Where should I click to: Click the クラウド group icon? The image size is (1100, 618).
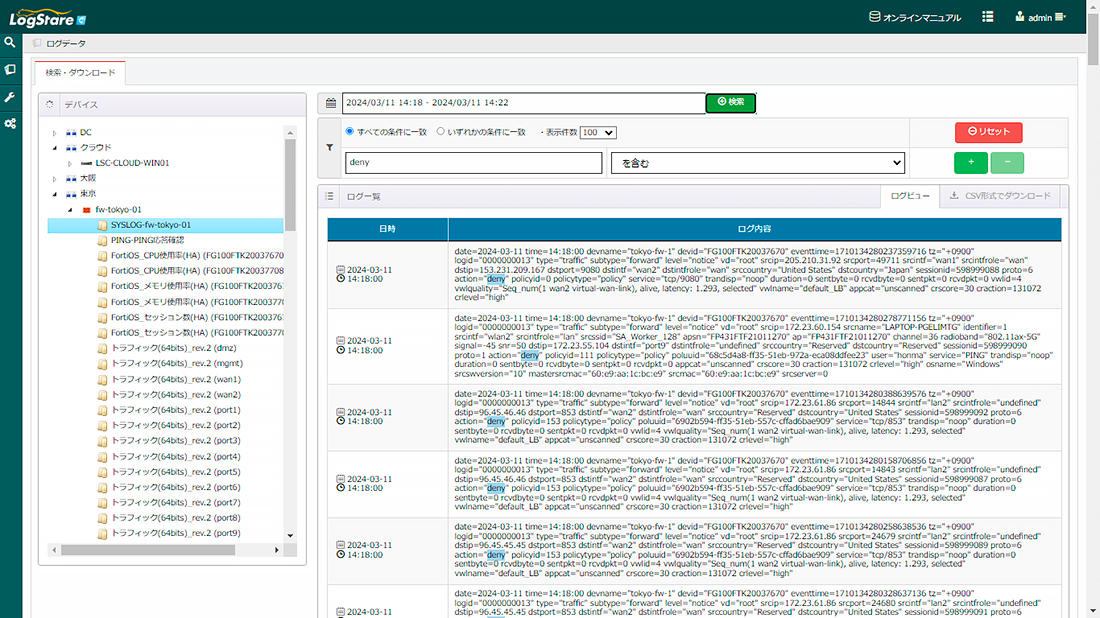[71, 148]
